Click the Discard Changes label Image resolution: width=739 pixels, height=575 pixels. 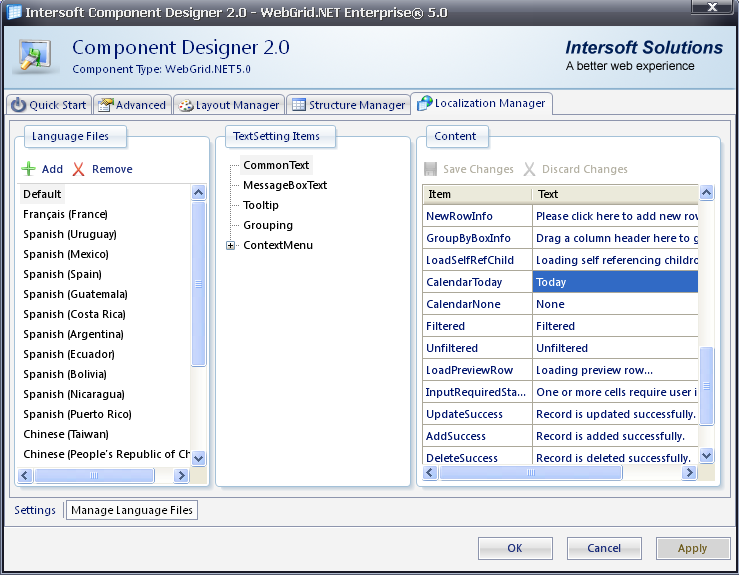[x=585, y=169]
